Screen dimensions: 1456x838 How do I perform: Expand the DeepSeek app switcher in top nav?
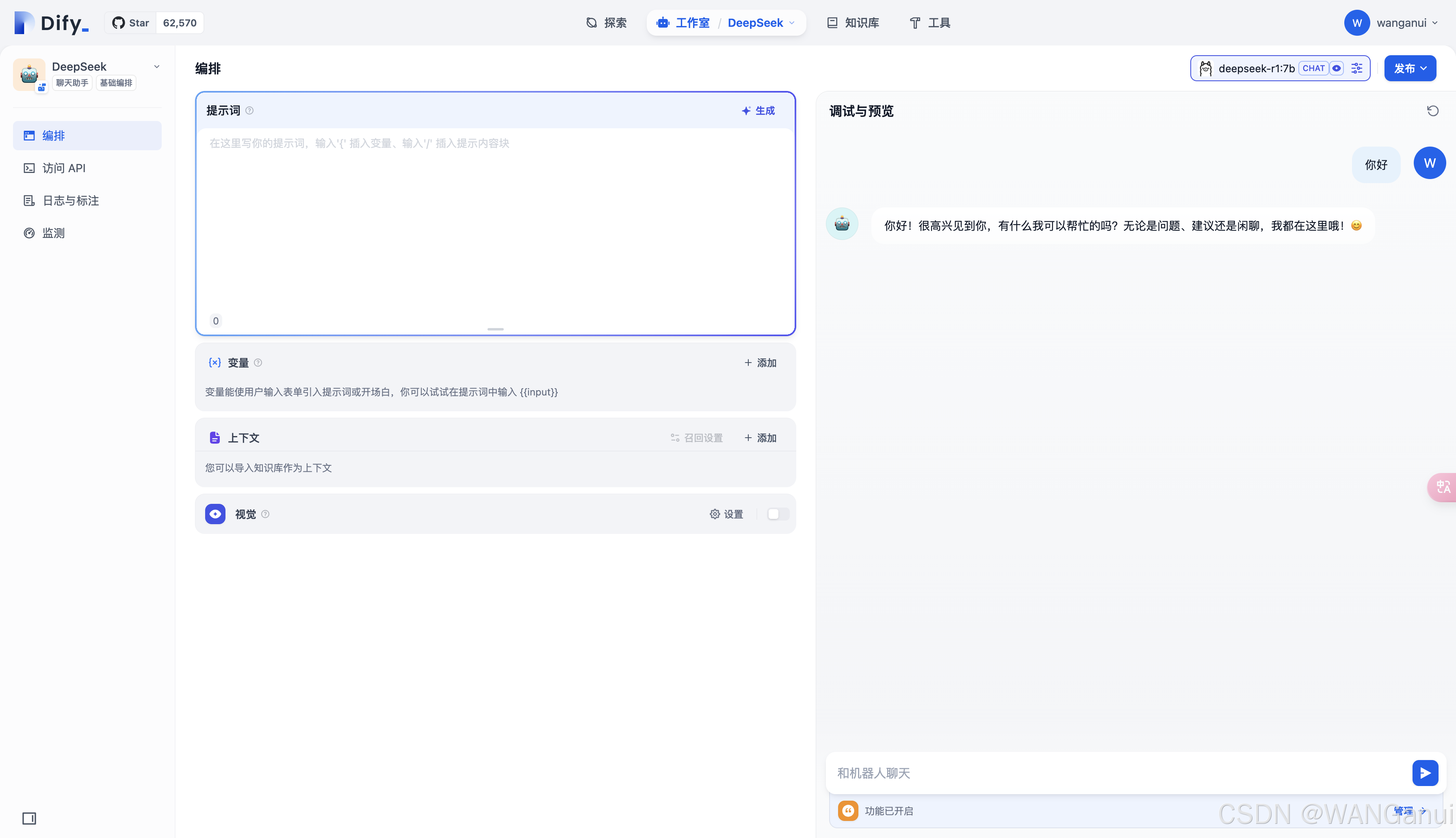click(760, 23)
